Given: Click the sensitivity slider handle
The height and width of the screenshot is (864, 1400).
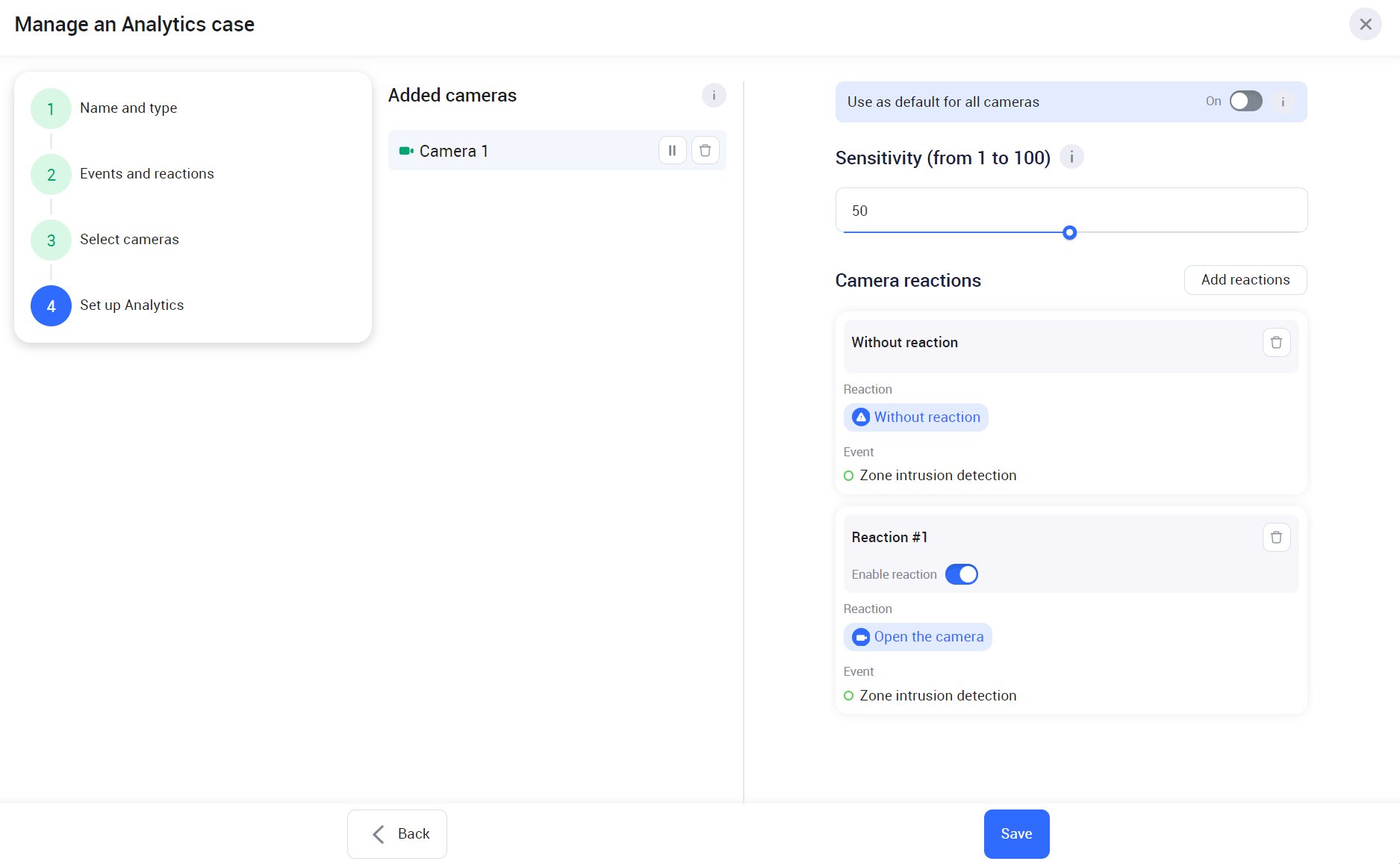Looking at the screenshot, I should (1069, 233).
